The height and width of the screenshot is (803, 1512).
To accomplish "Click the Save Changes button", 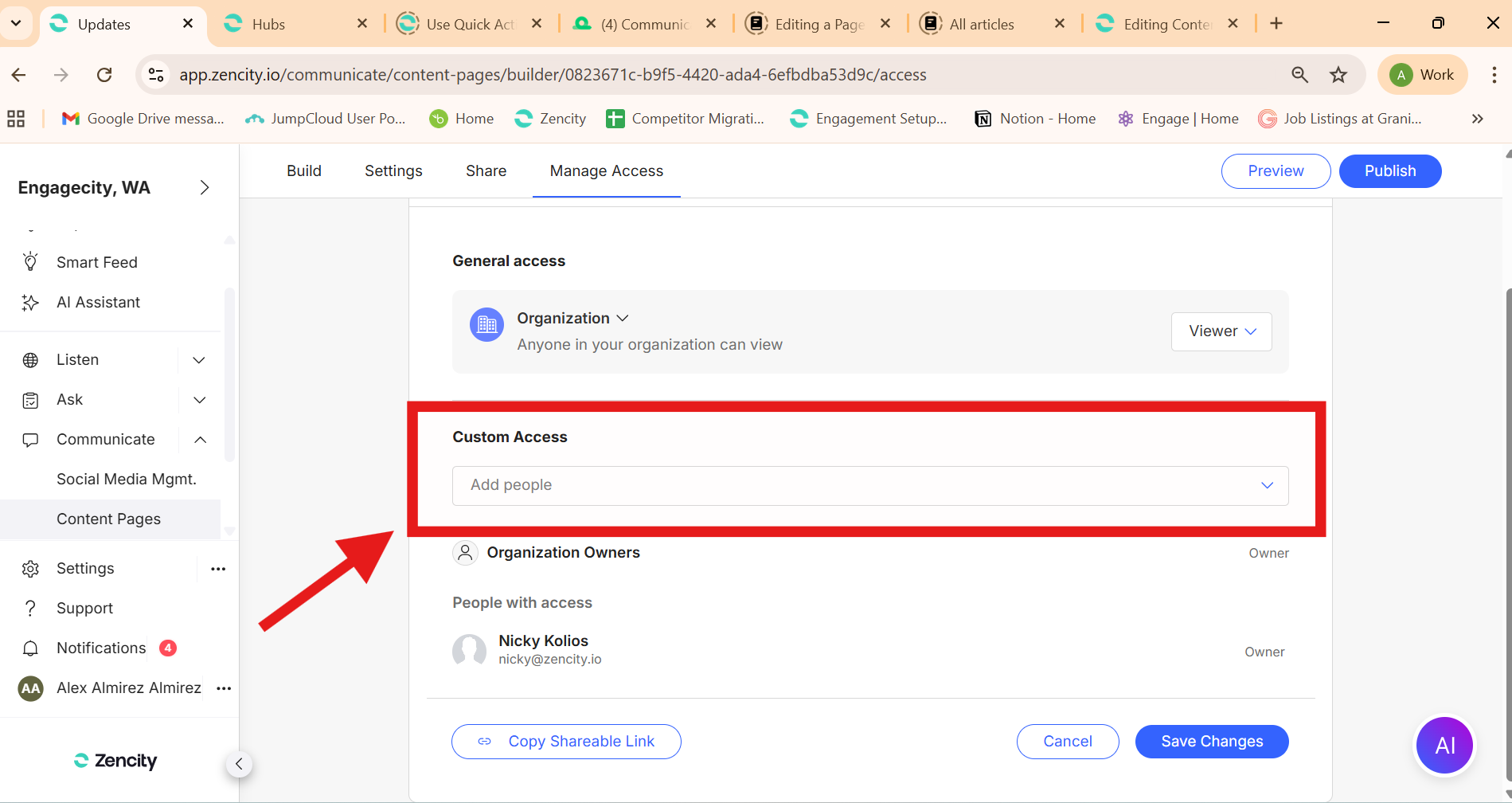I will 1211,742.
